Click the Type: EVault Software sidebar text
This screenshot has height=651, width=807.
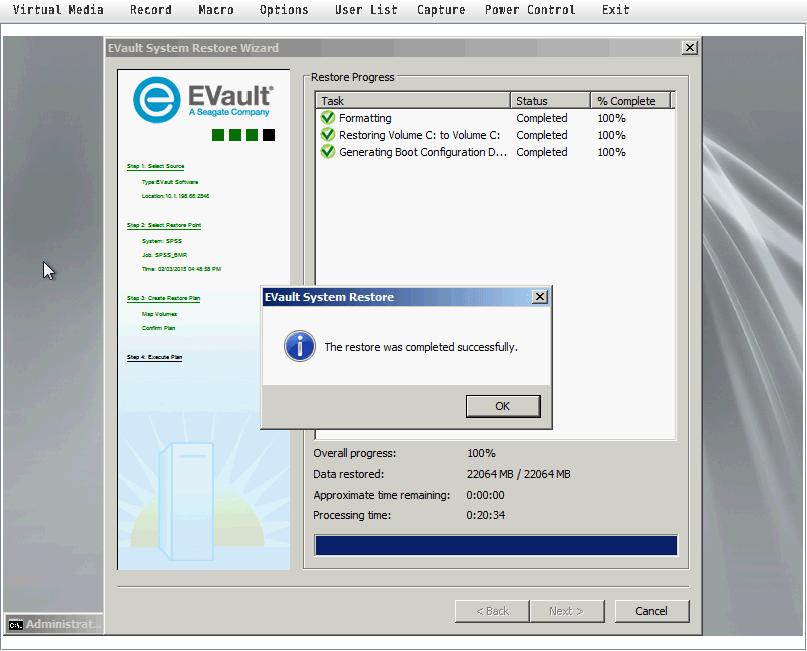coord(170,182)
